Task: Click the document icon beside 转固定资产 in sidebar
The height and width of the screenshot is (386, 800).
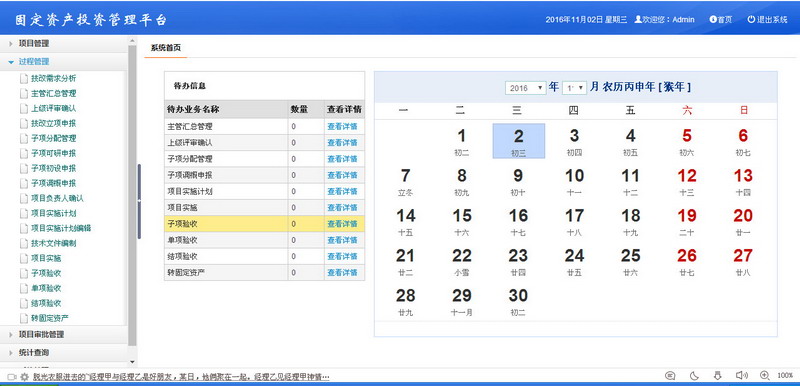Action: (23, 318)
